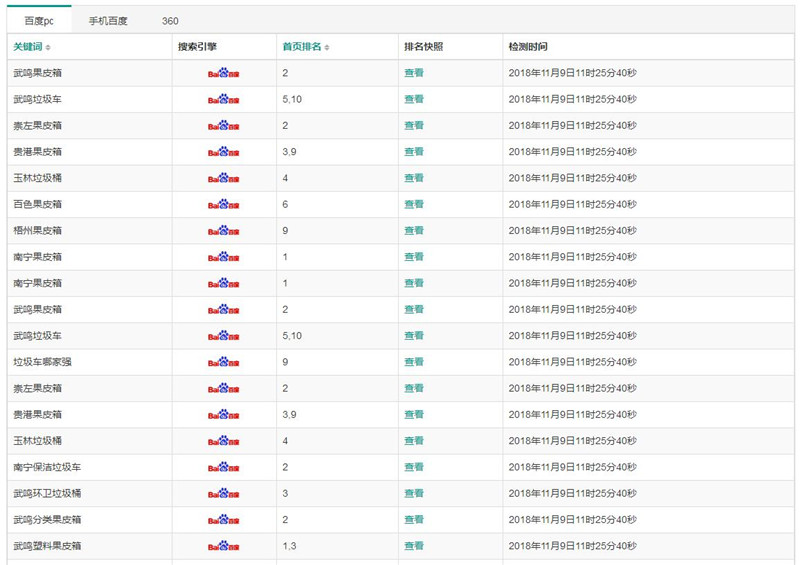Open 查看 link for 武鸣环卫垃圾桶
The width and height of the screenshot is (800, 565).
coord(414,493)
